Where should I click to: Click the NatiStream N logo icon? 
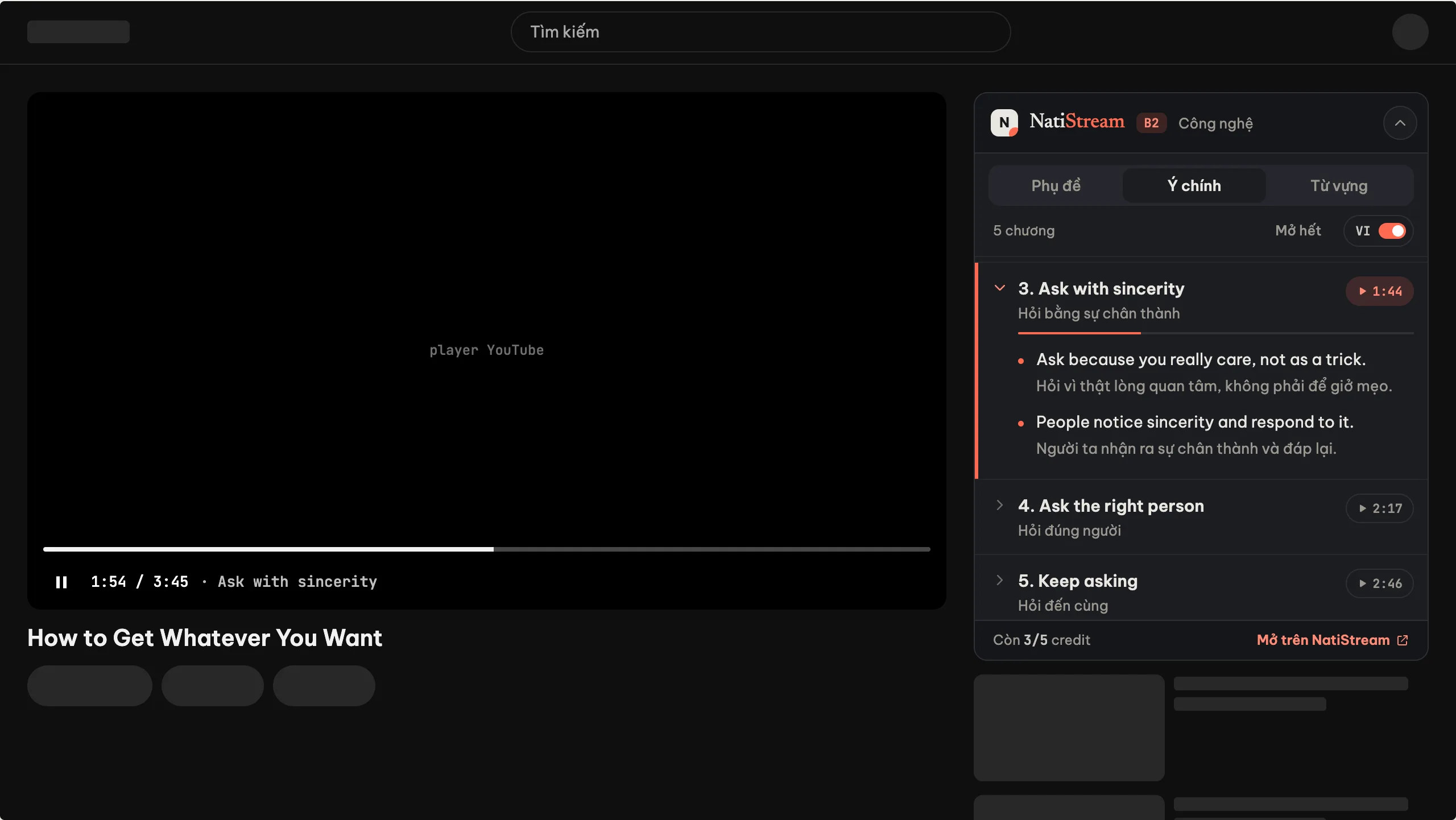(1004, 123)
